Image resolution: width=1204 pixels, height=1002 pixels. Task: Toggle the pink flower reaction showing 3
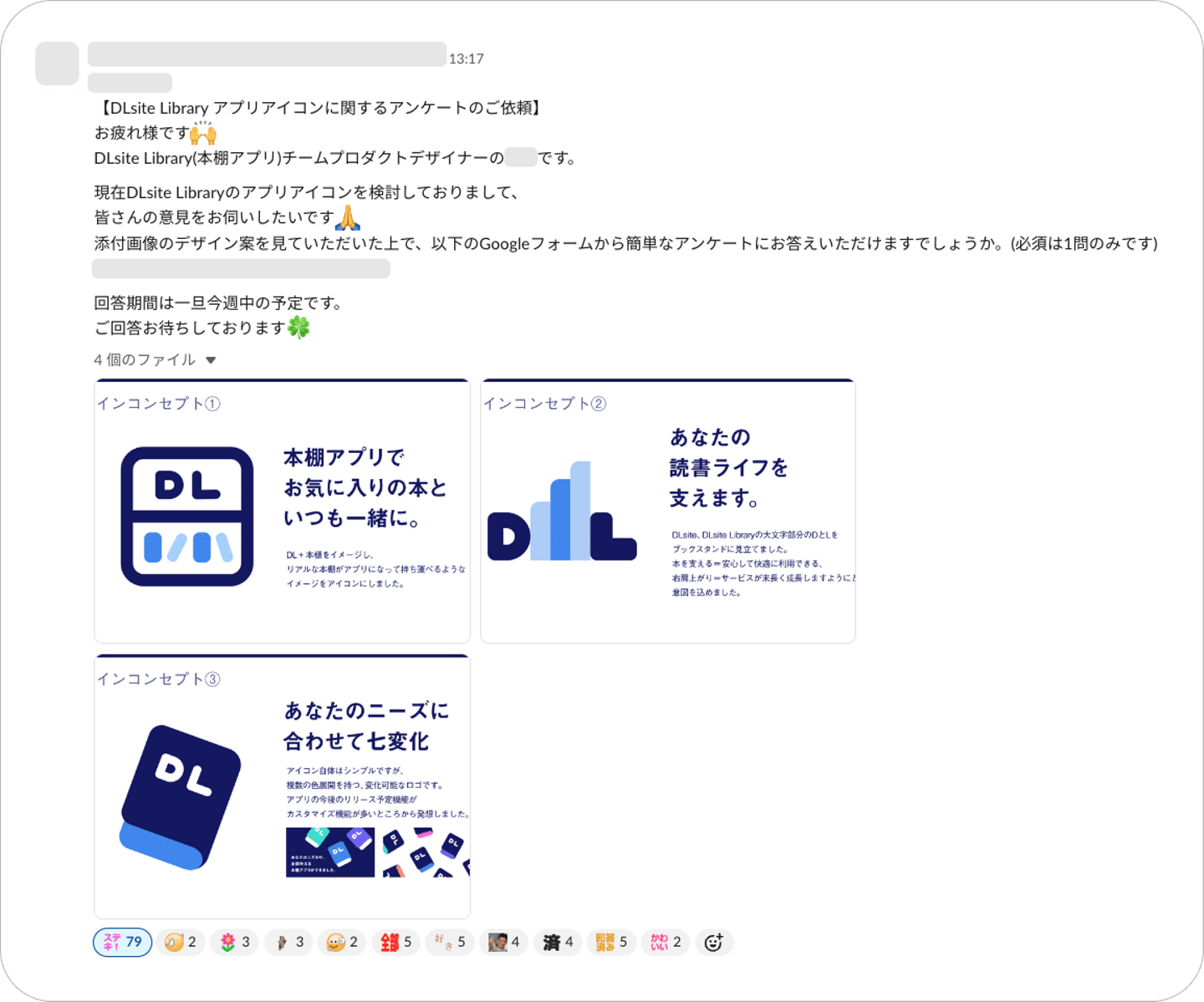235,942
